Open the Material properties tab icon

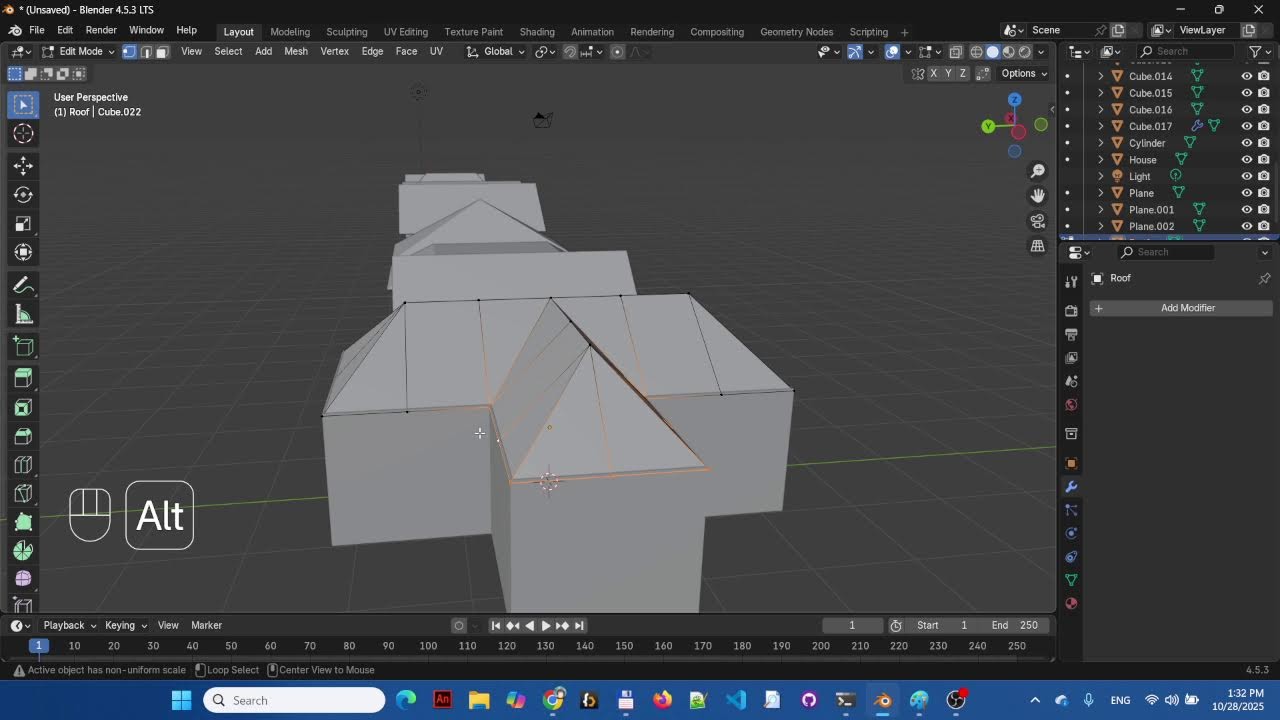tap(1071, 603)
